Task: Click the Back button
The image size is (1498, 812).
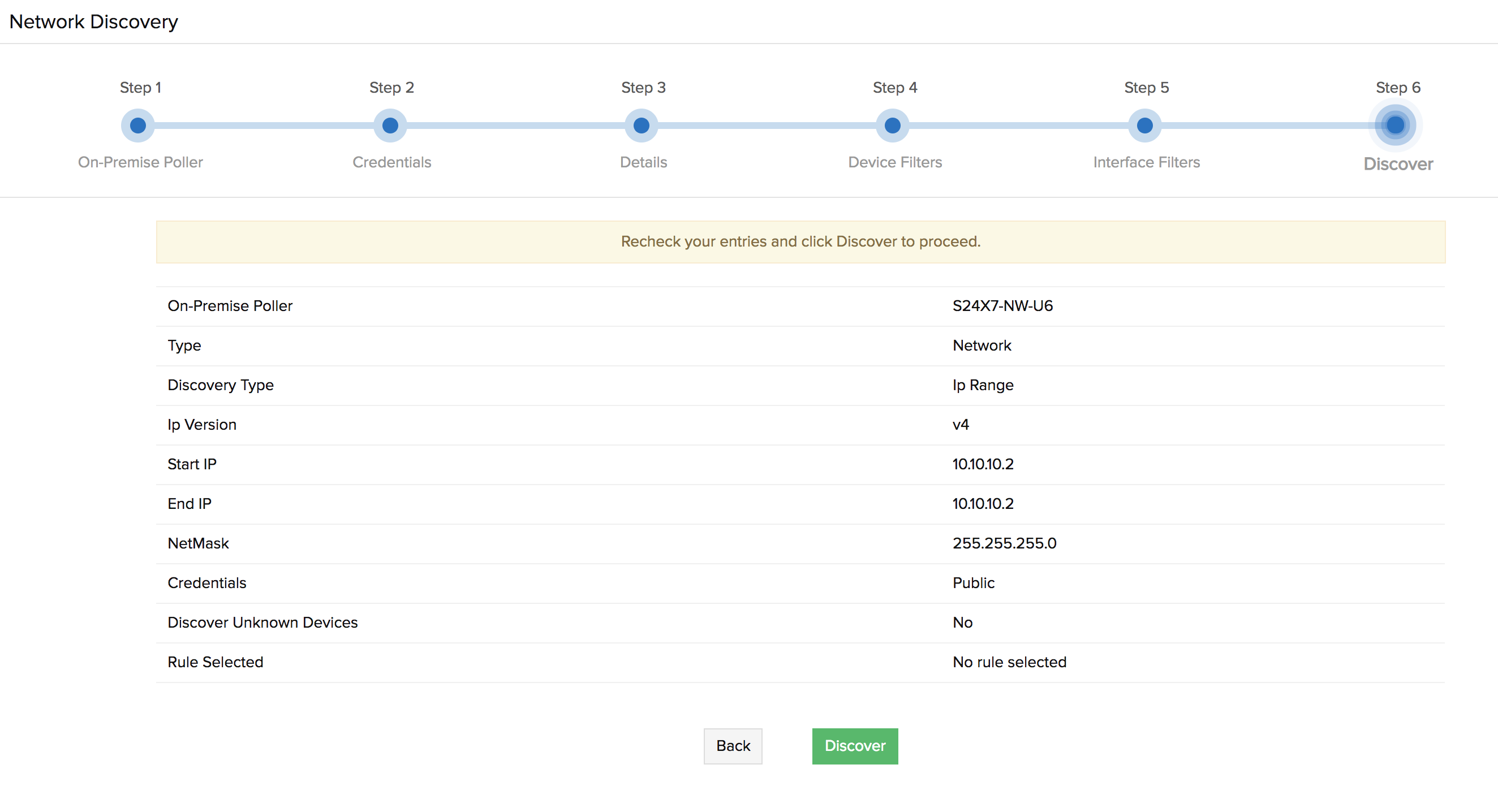Action: 732,746
